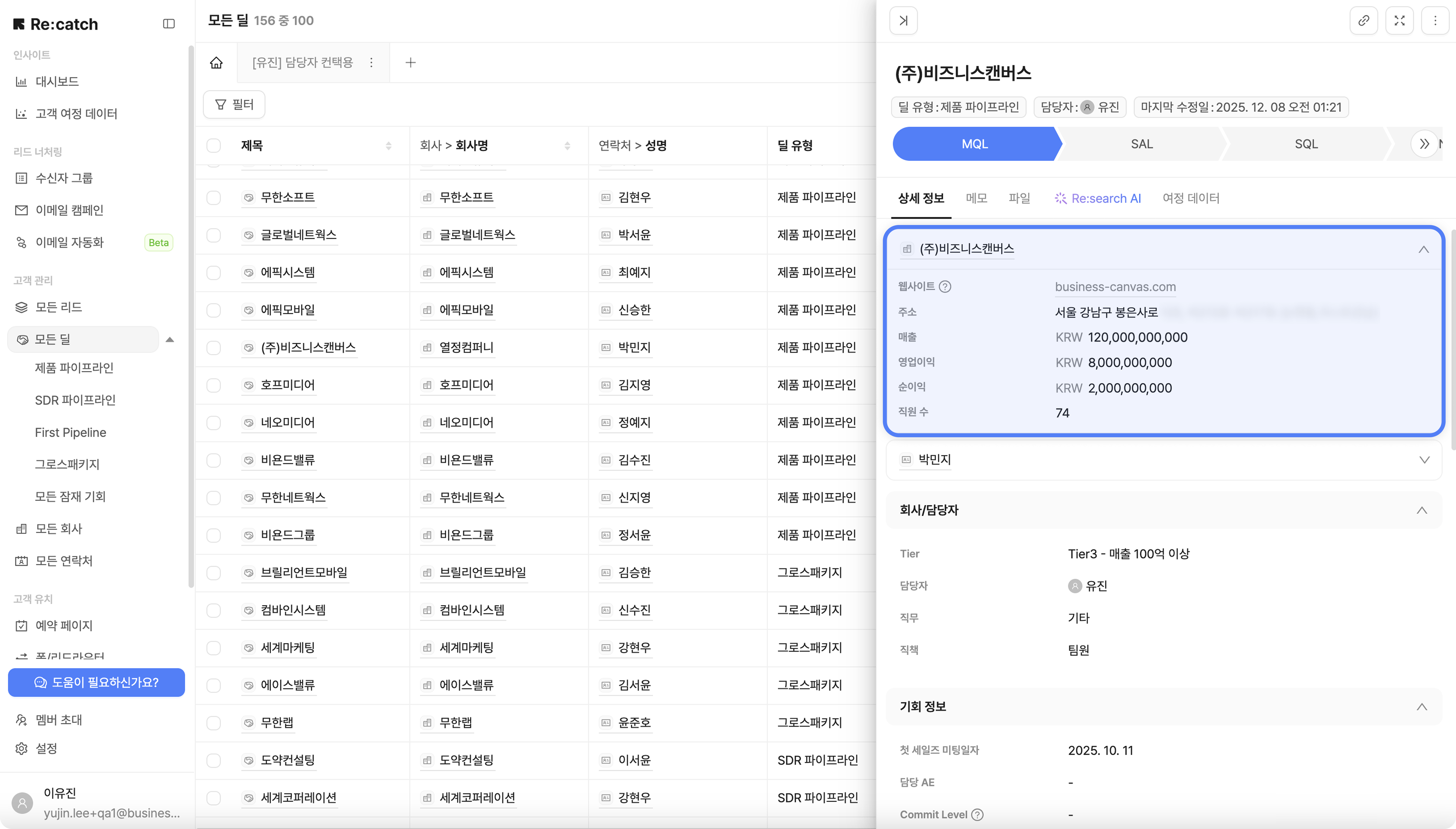
Task: Tick the checkbox for 호프미디어 deal
Action: (214, 385)
